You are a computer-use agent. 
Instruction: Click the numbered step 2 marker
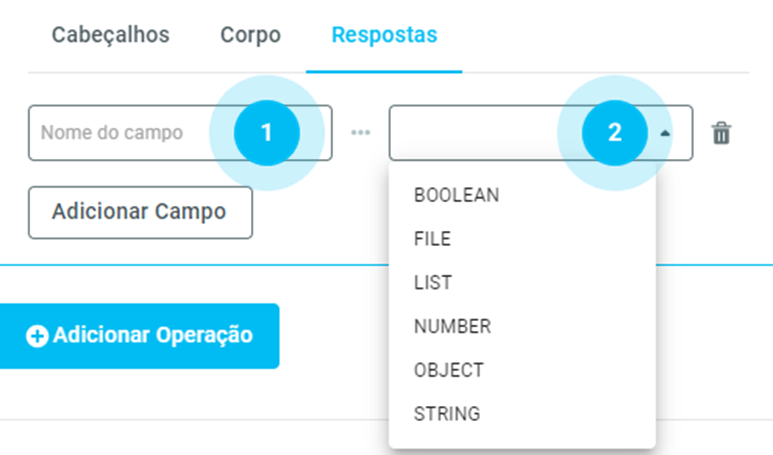tap(614, 133)
